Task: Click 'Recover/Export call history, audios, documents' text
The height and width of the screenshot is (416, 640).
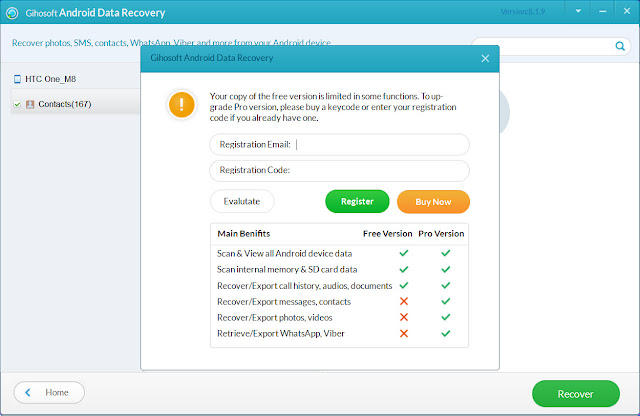Action: tap(304, 286)
